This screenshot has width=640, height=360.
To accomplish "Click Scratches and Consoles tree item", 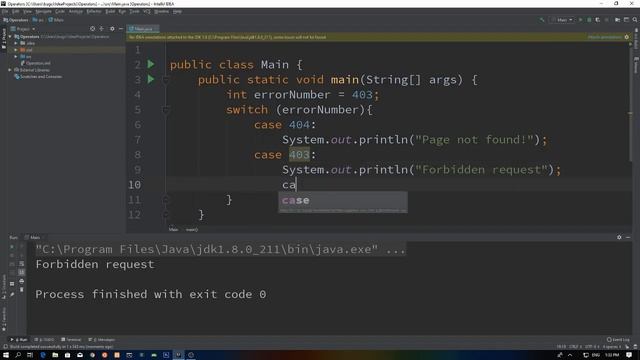I will 38,76.
